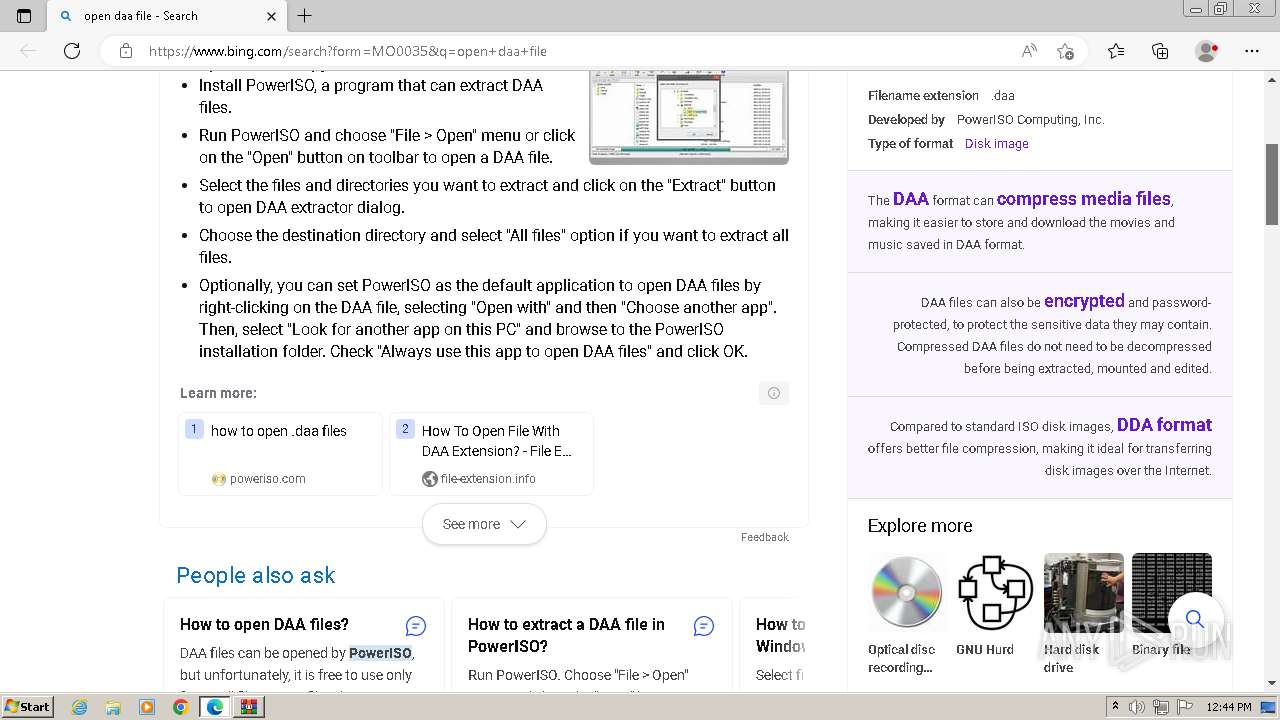Viewport: 1280px width, 720px height.
Task: Click 'encrypted' highlighted text
Action: 1084,301
